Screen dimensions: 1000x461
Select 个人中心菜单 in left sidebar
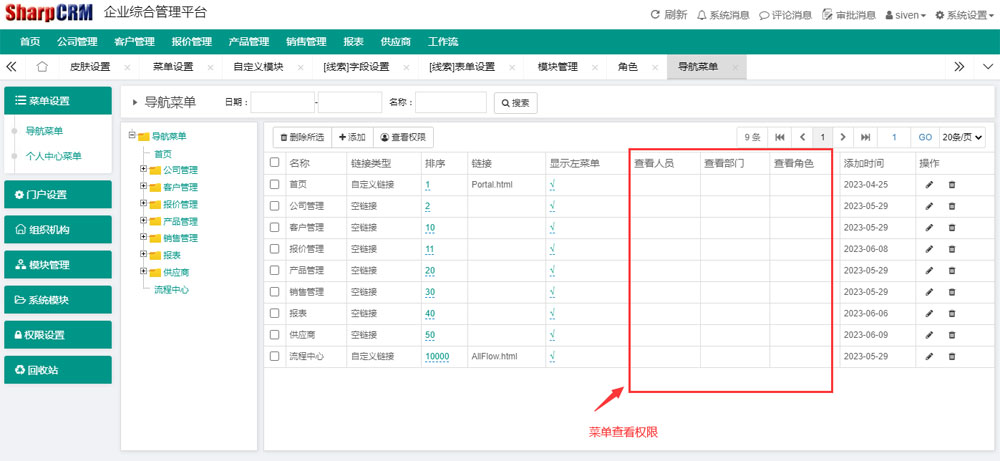(x=53, y=156)
